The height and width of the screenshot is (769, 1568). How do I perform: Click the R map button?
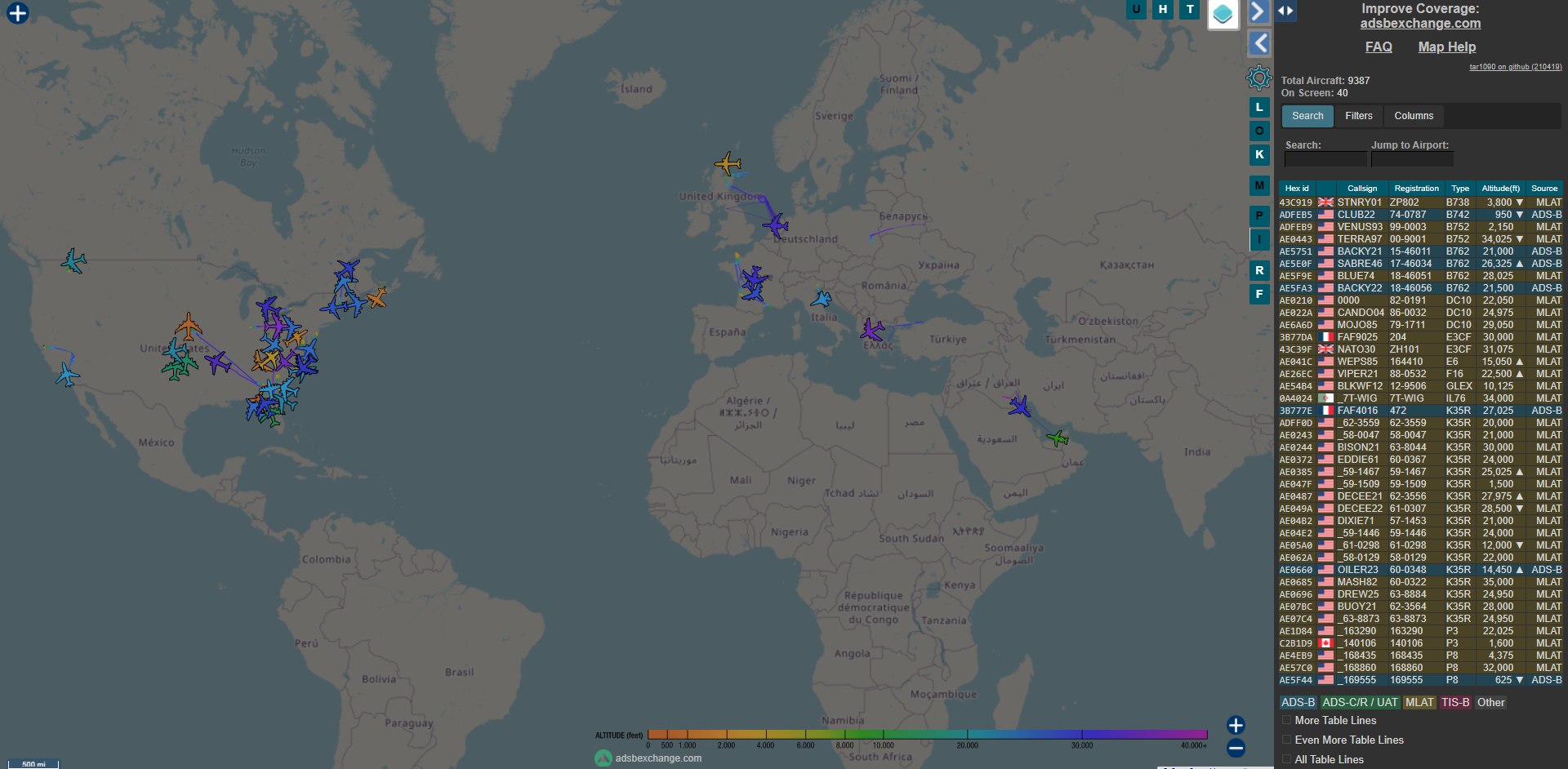(x=1259, y=270)
